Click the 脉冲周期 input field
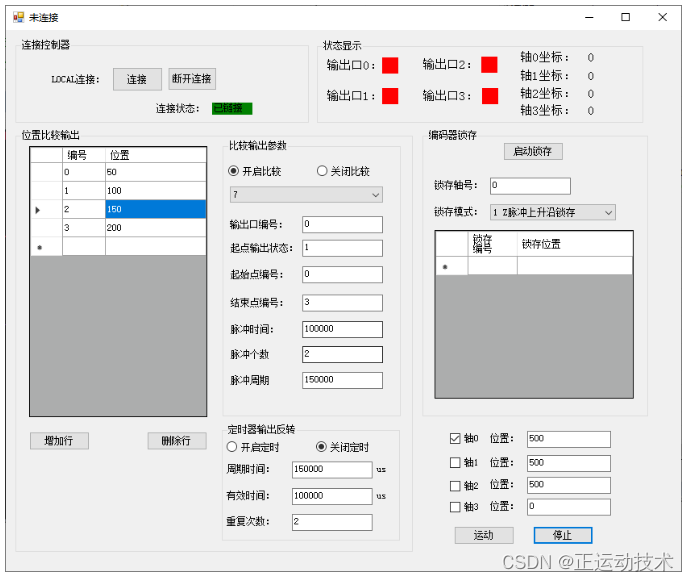The width and height of the screenshot is (689, 581). (342, 380)
